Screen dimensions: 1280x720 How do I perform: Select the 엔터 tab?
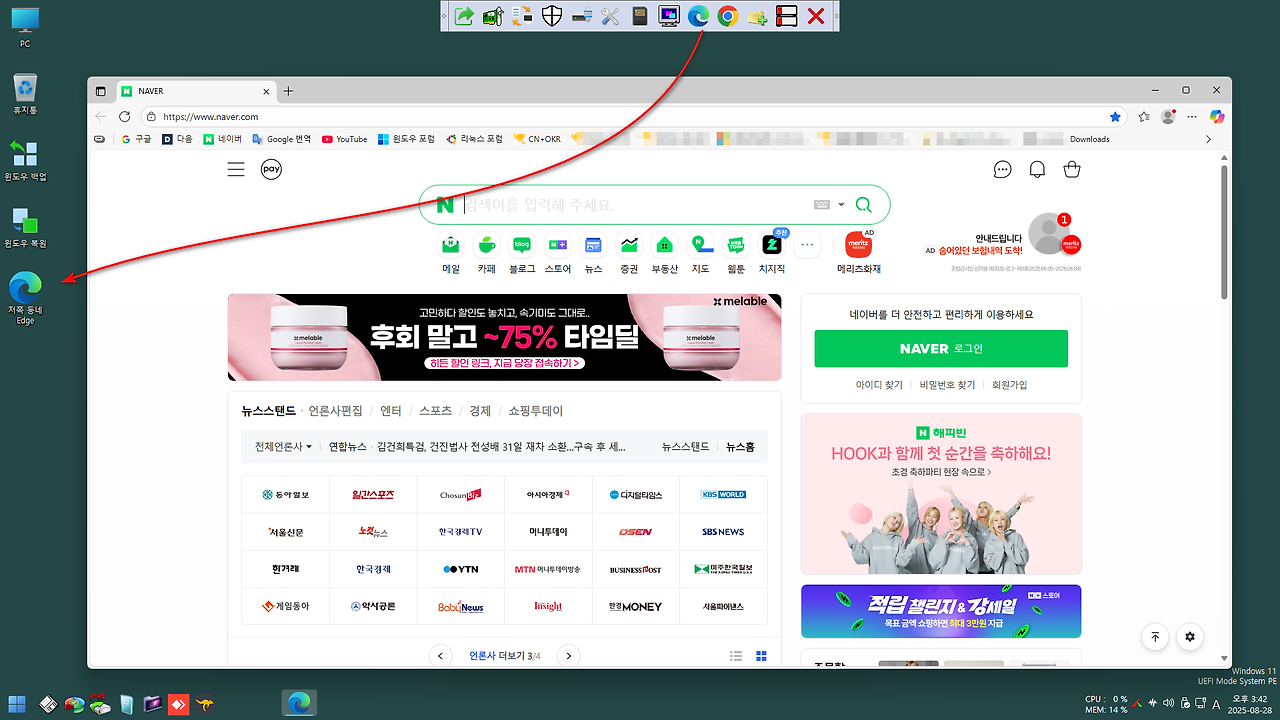(x=391, y=411)
